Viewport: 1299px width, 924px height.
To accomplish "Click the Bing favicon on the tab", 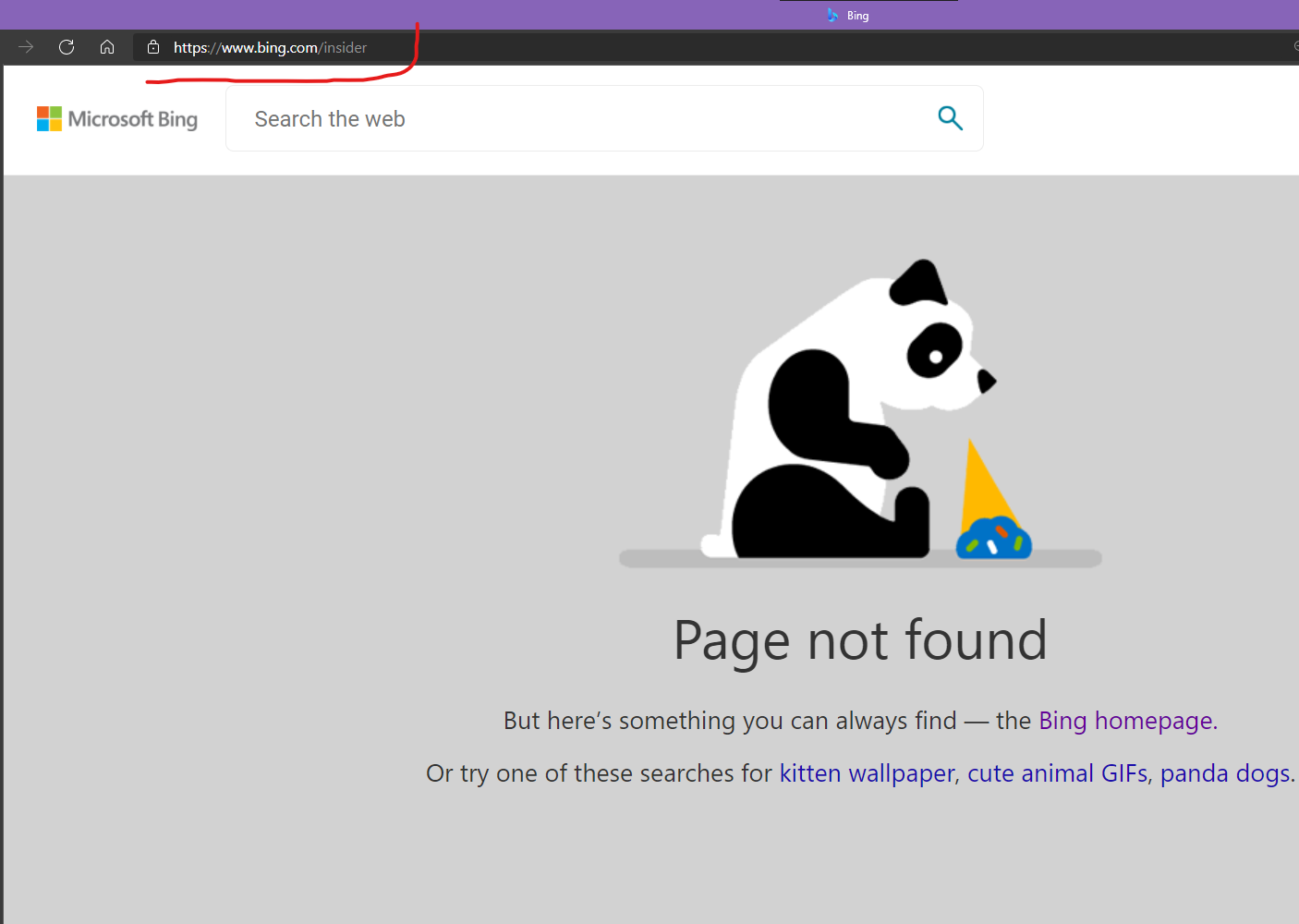I will [x=831, y=14].
